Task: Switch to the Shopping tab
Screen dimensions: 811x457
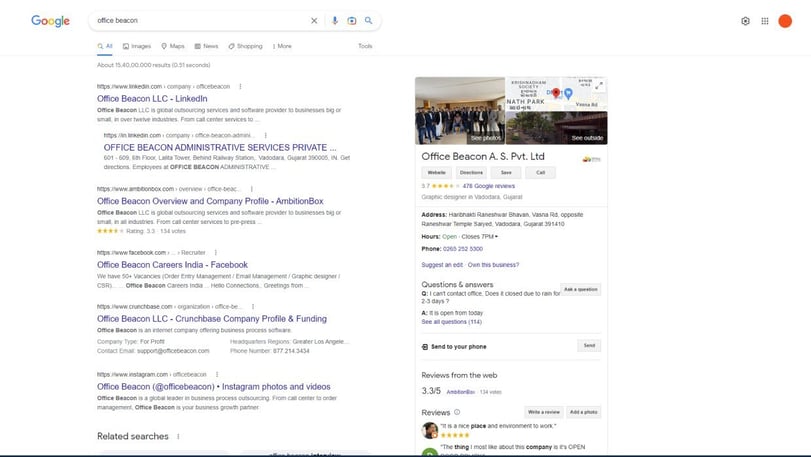Action: (x=246, y=46)
